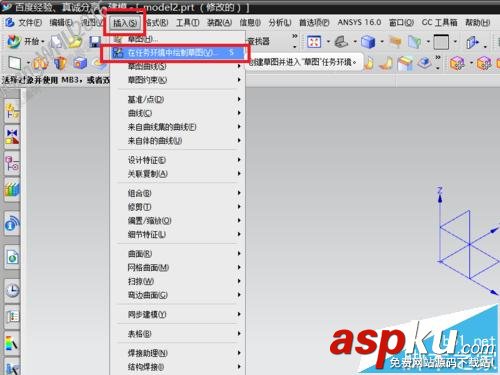Click the 开始 start button
The image size is (500, 375).
26,41
